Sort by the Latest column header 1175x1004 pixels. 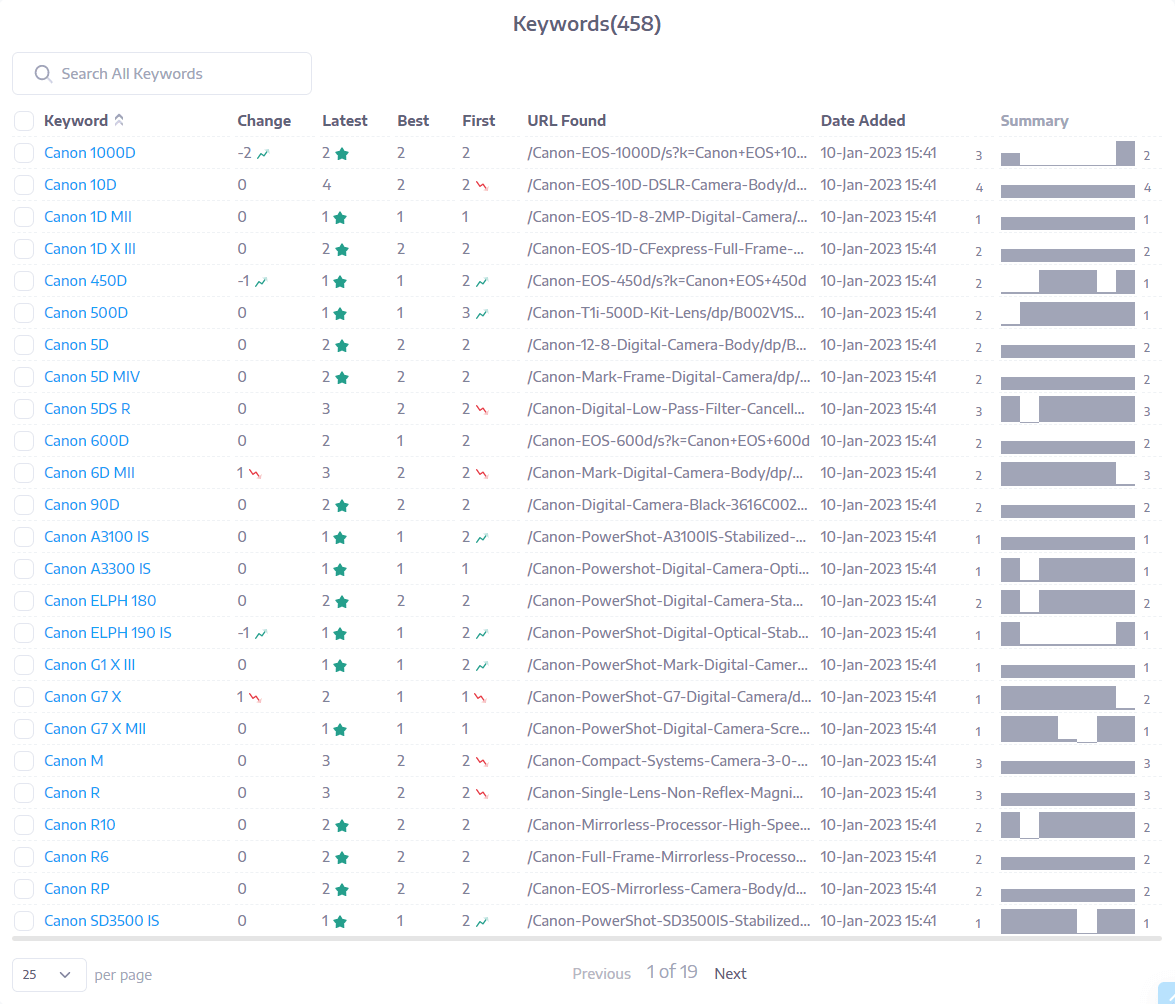coord(345,121)
